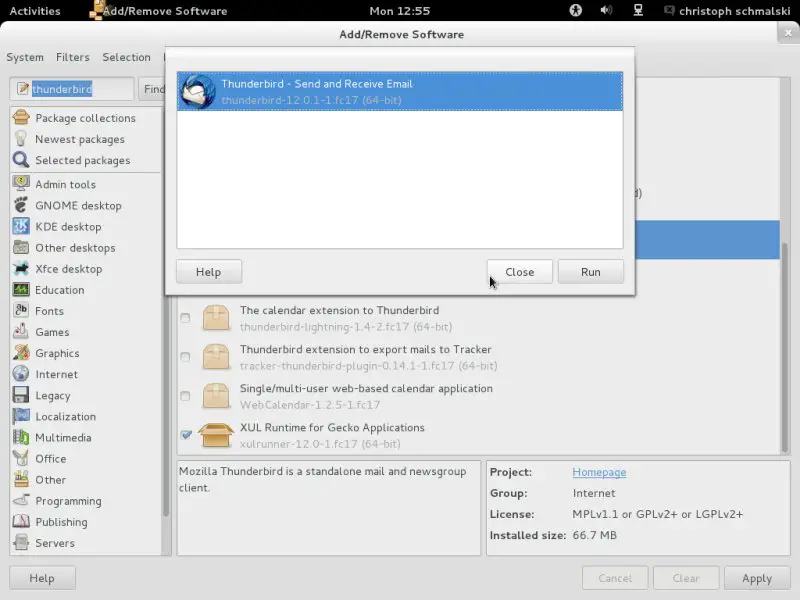Image resolution: width=800 pixels, height=600 pixels.
Task: Open the Add/Remove Software app menu in top bar
Action: [x=159, y=11]
